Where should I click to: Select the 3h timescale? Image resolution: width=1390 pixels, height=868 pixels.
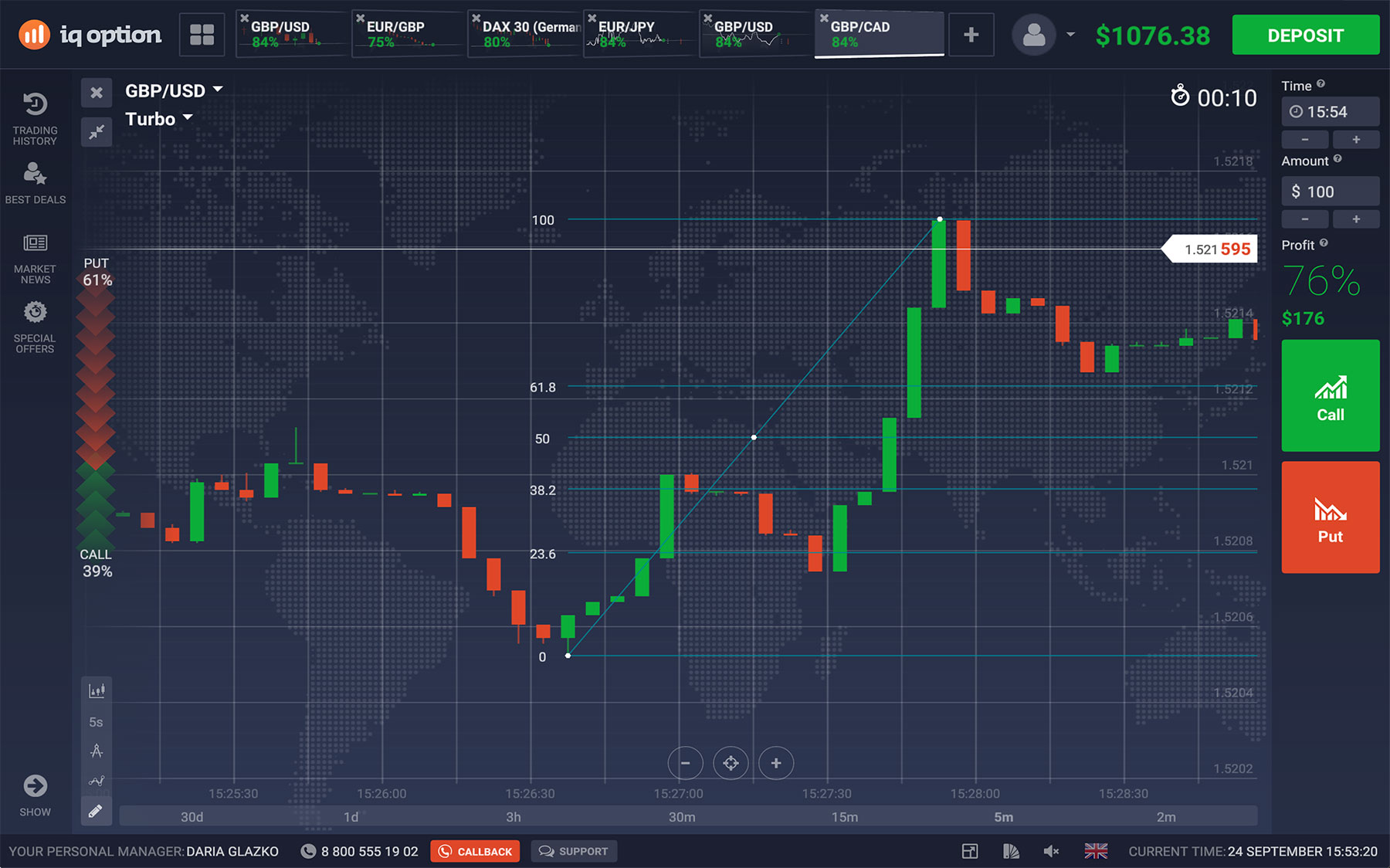pyautogui.click(x=513, y=817)
